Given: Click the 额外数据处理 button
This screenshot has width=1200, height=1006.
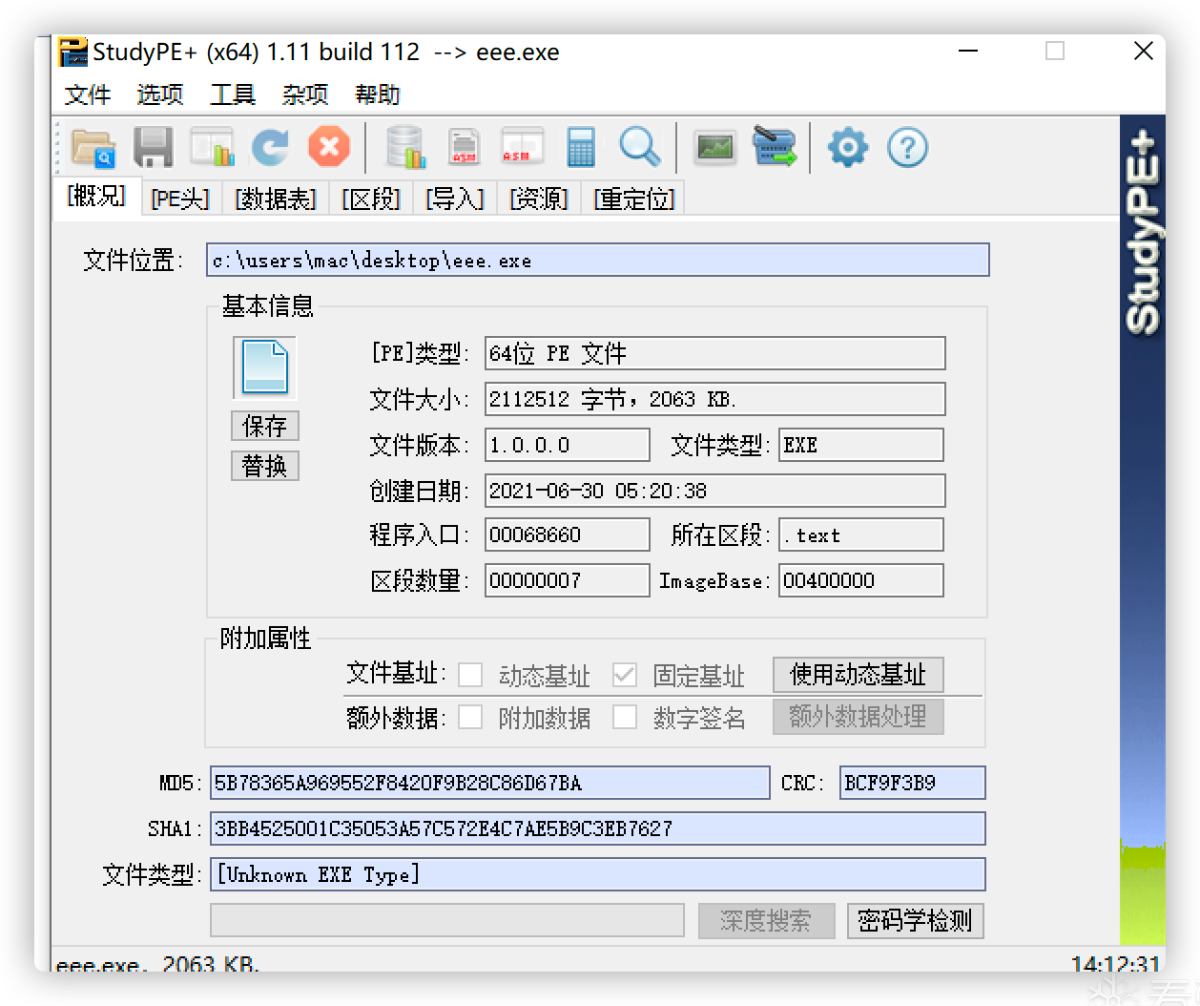Looking at the screenshot, I should click(858, 716).
